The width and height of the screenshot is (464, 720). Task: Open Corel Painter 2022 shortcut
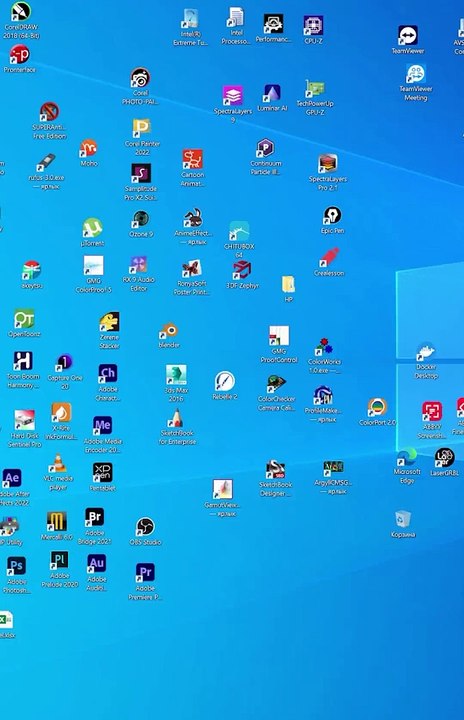pos(142,129)
